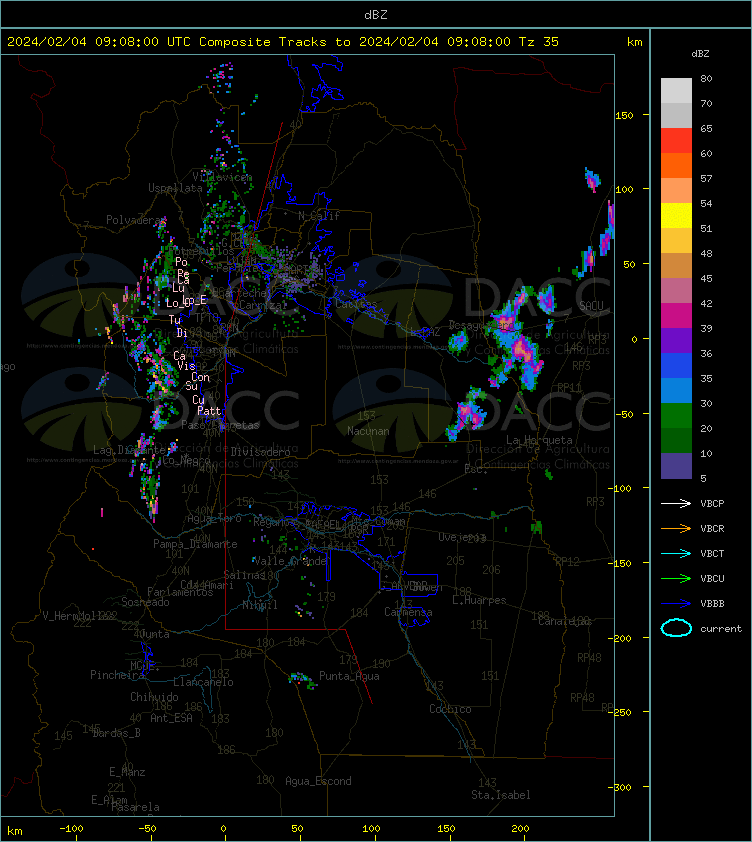Screen dimensions: 752x842
Task: Click the 'VBCU' legend label
Action: pos(712,578)
